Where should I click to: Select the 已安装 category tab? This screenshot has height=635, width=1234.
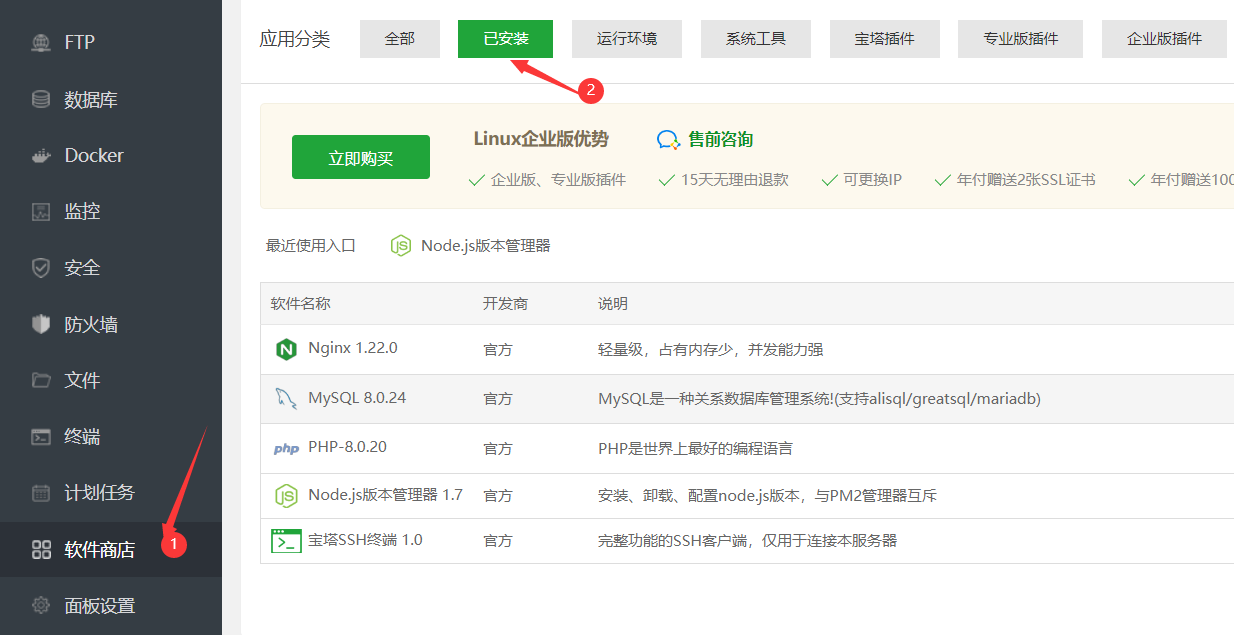505,39
